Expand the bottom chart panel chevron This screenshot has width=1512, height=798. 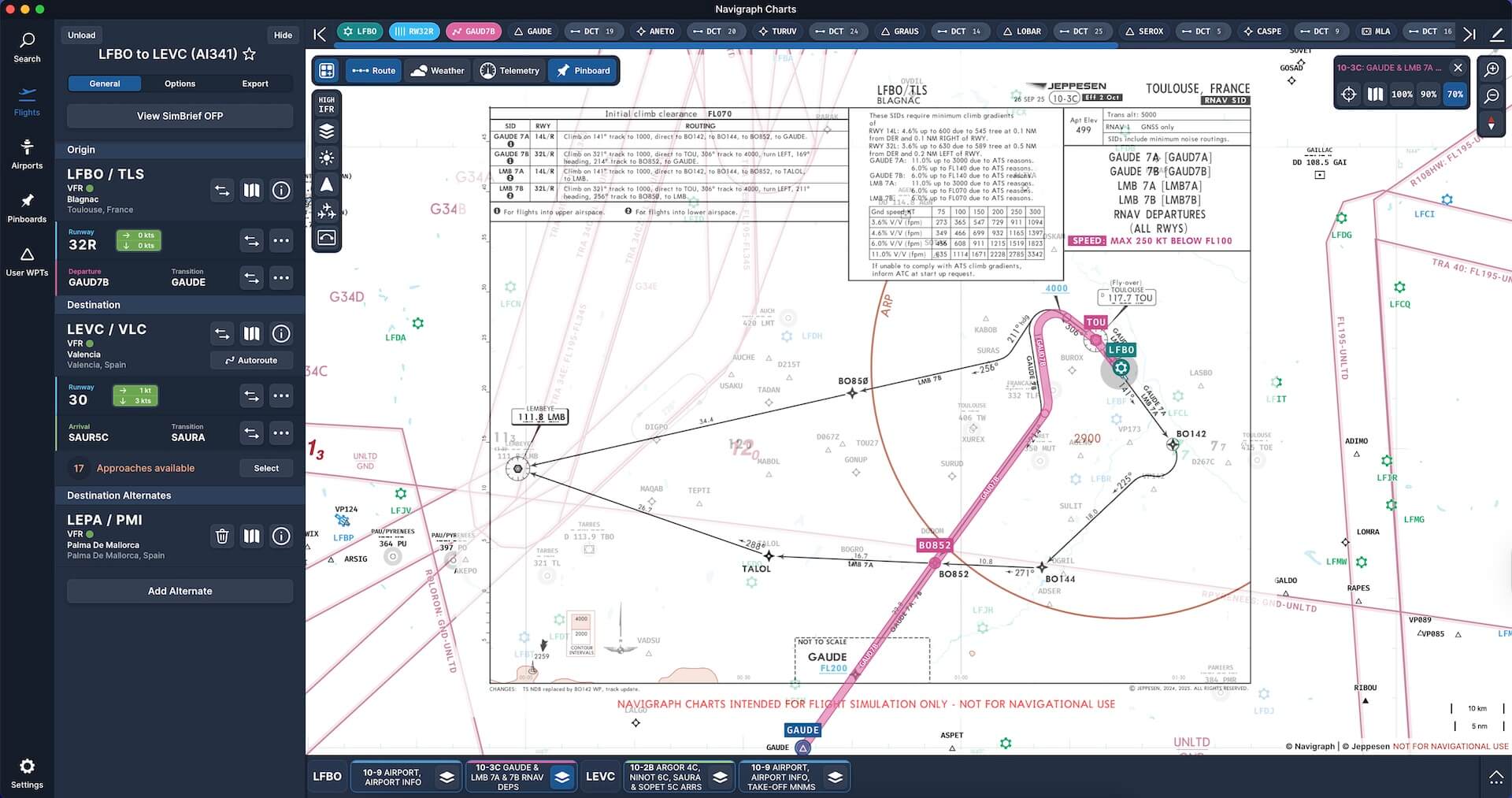(1495, 778)
